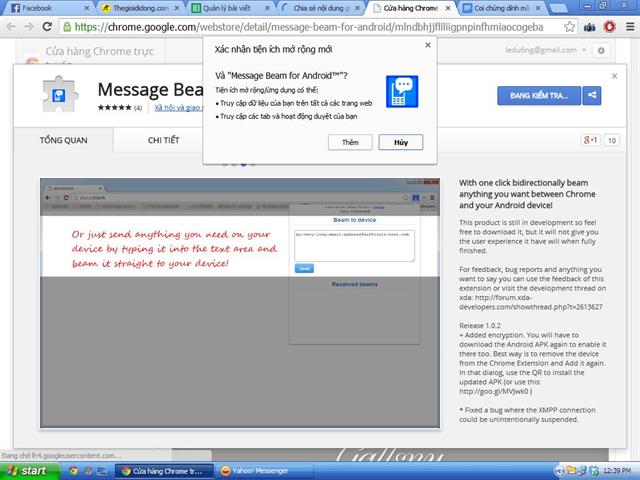This screenshot has height=480, width=640.
Task: Reload the page with the refresh icon
Action: point(47,27)
